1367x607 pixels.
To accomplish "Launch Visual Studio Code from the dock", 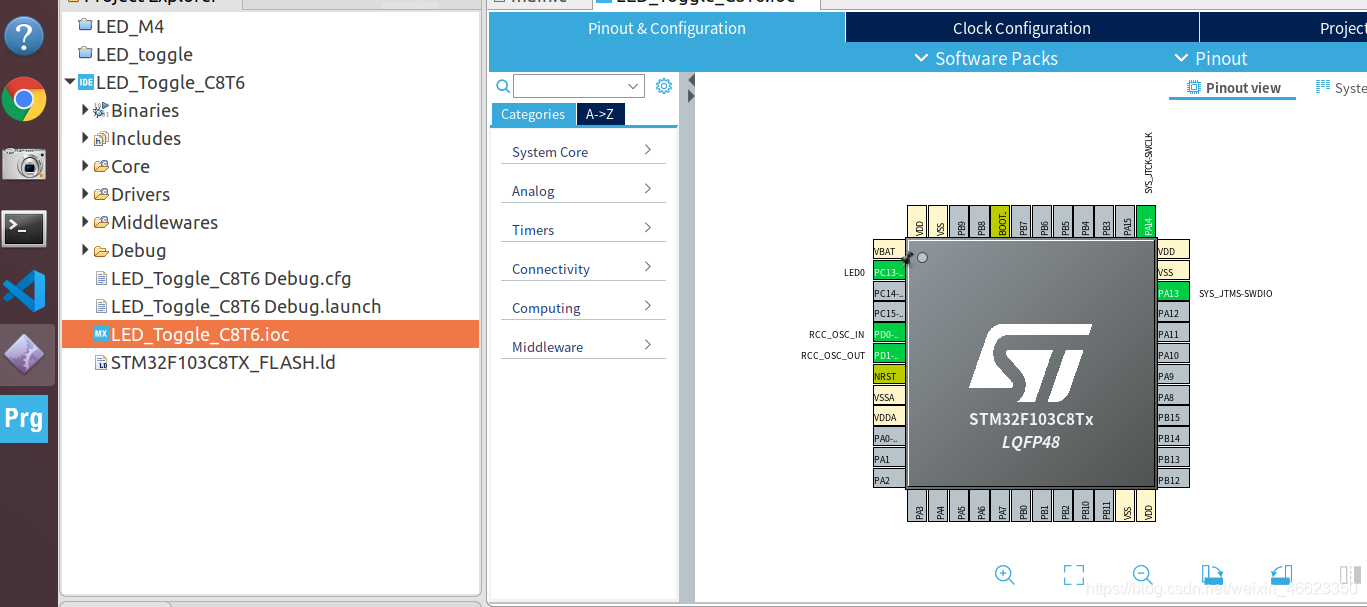I will [x=24, y=291].
